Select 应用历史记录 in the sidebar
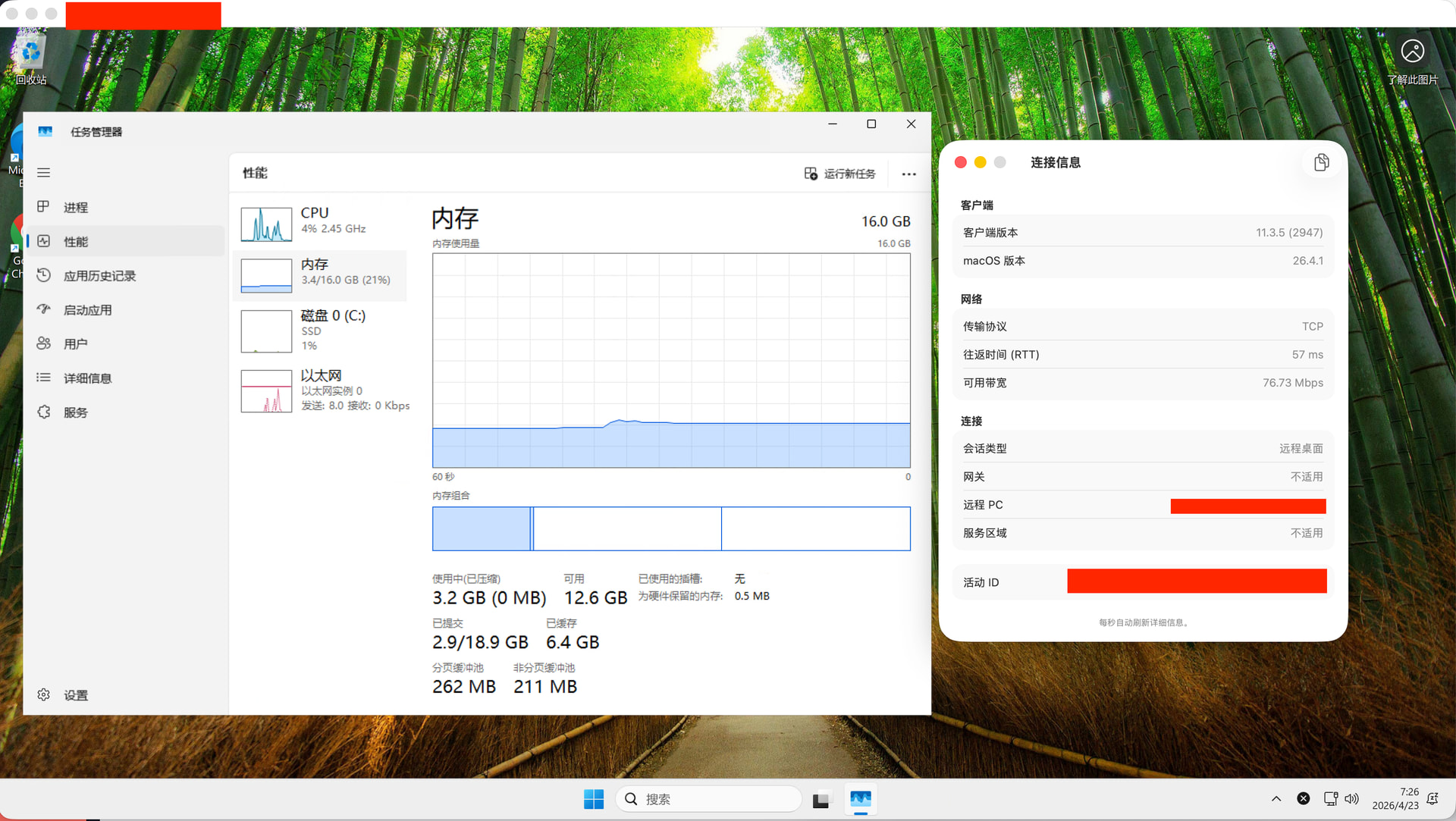Viewport: 1456px width, 821px height. (x=99, y=276)
